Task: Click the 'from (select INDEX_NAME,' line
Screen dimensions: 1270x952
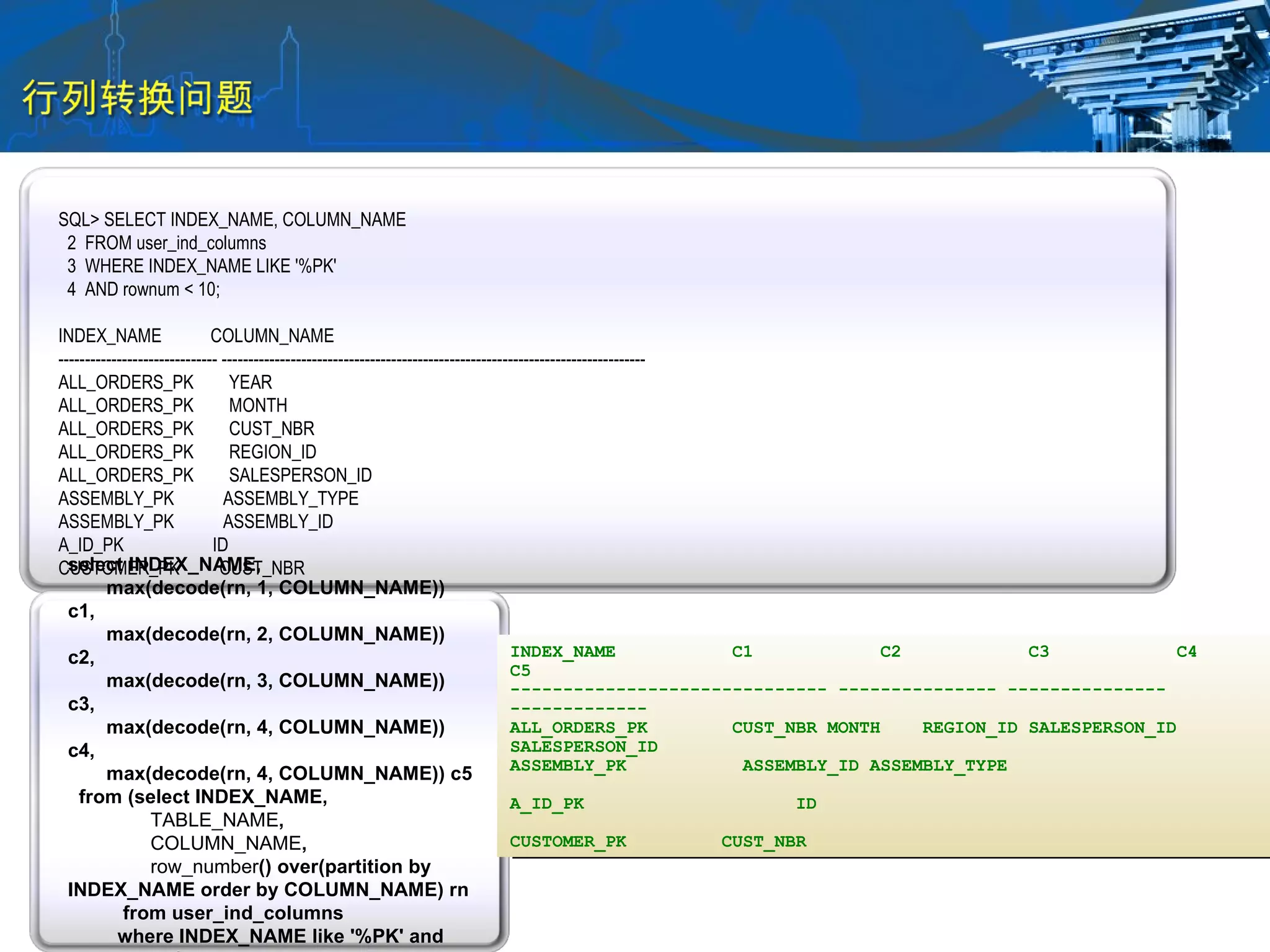Action: pyautogui.click(x=203, y=796)
